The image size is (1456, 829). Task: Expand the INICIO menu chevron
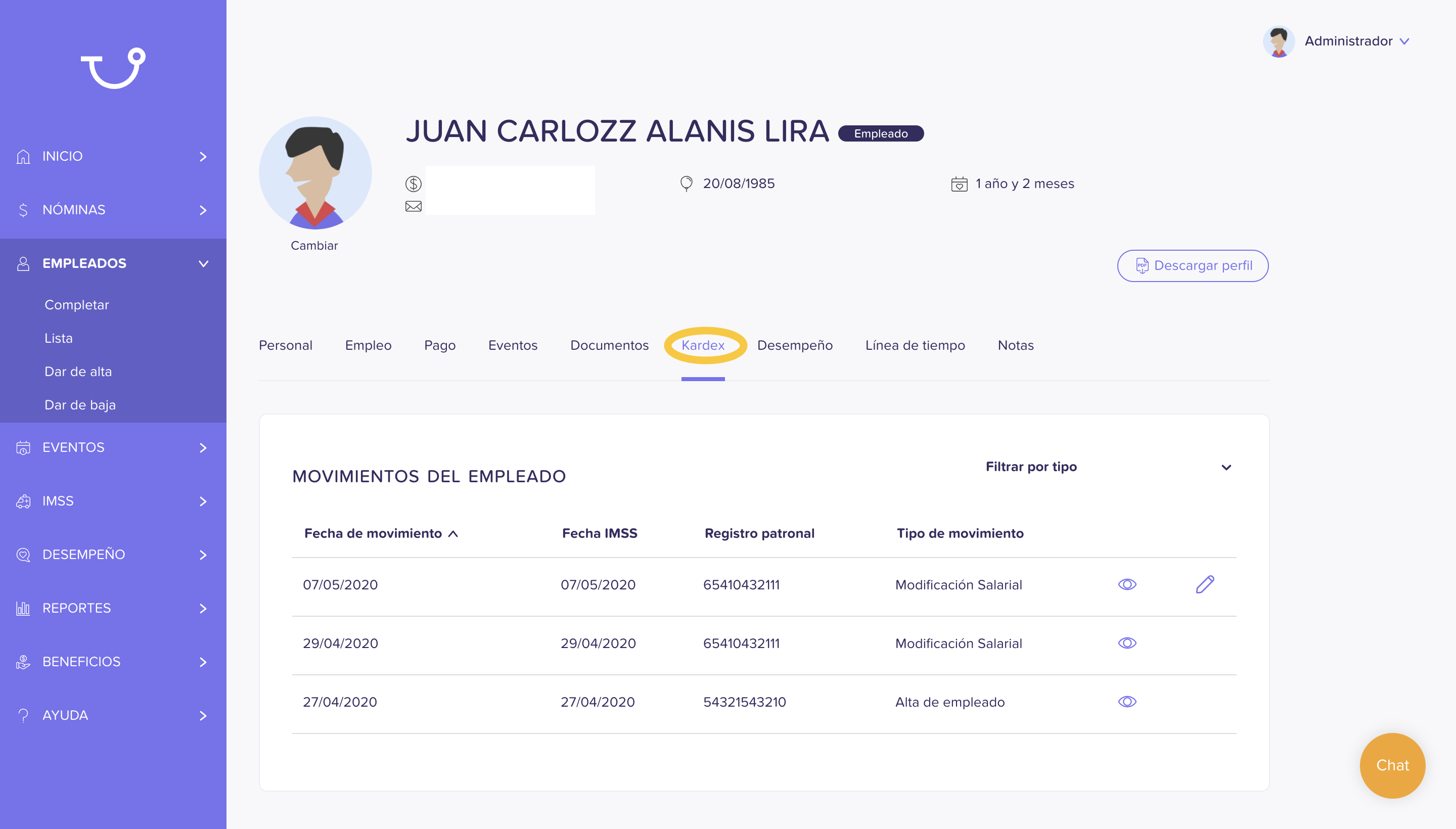[203, 156]
